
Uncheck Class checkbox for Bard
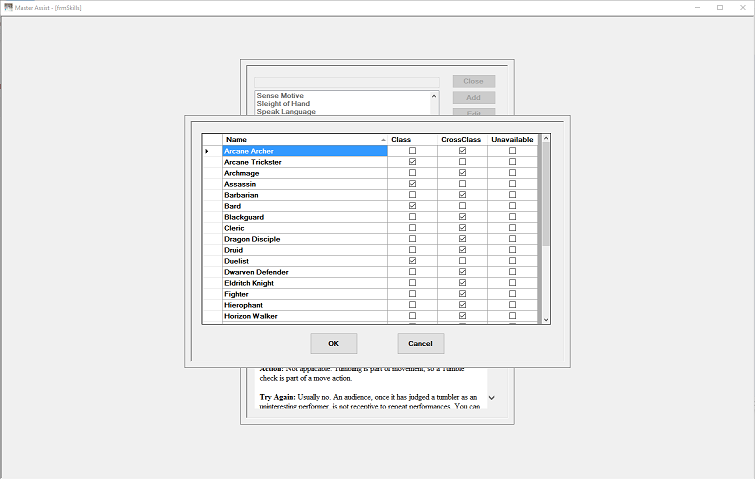click(x=412, y=206)
